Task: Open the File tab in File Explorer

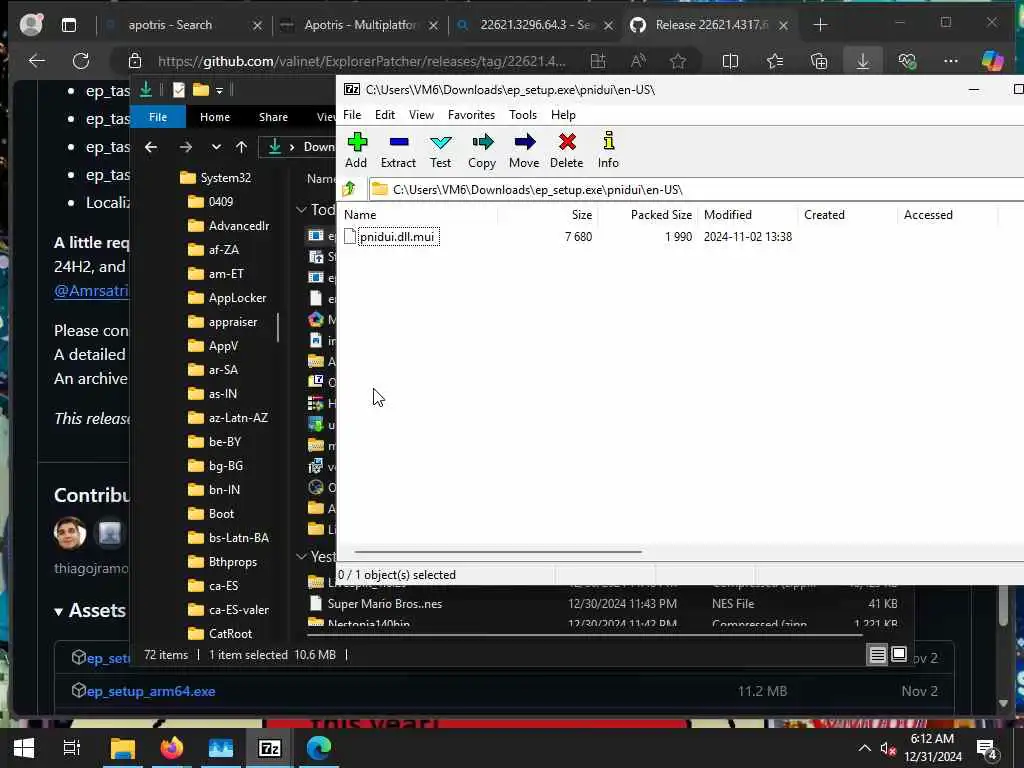Action: (x=158, y=117)
